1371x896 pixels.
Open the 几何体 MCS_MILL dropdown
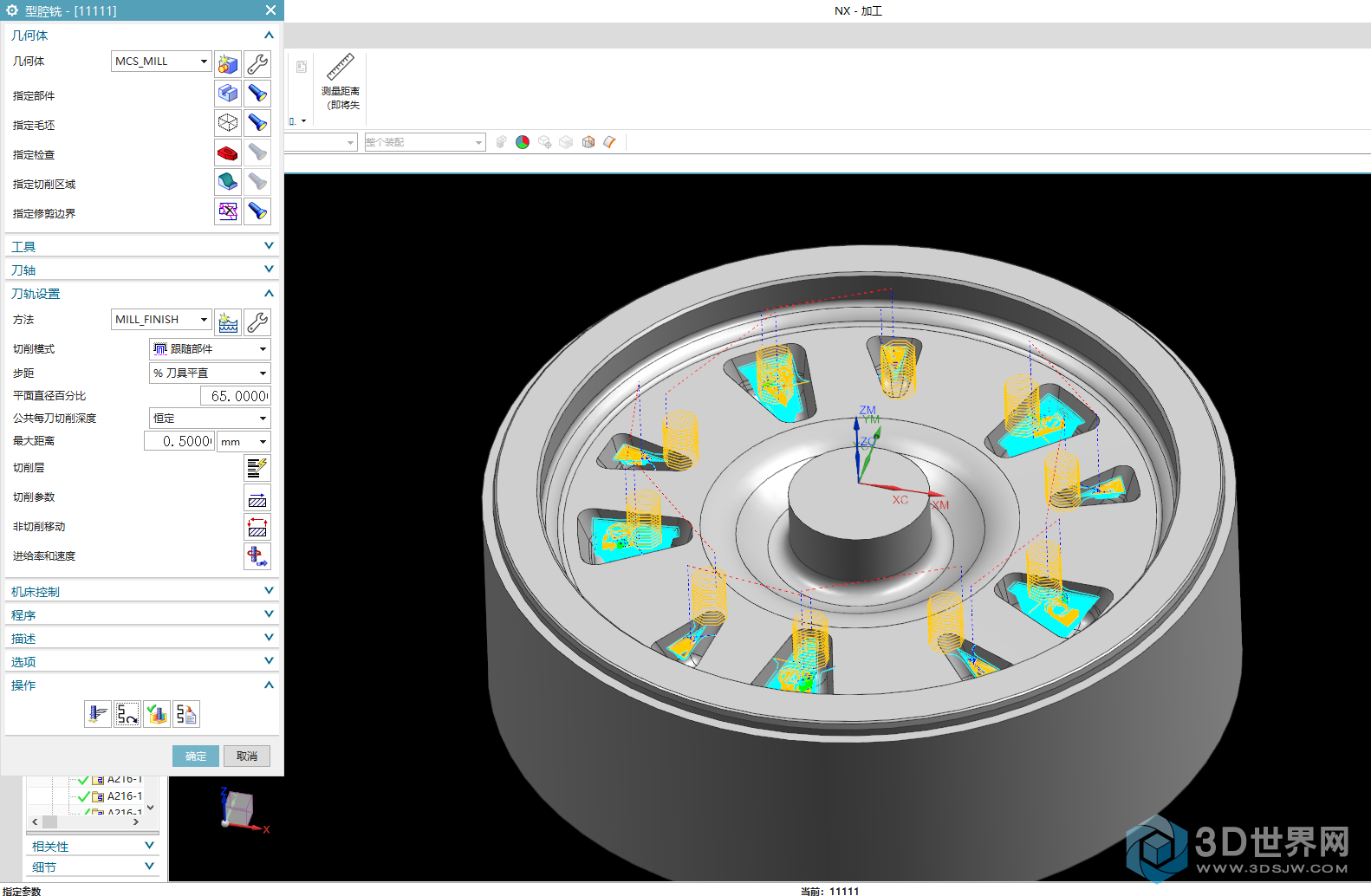click(161, 62)
